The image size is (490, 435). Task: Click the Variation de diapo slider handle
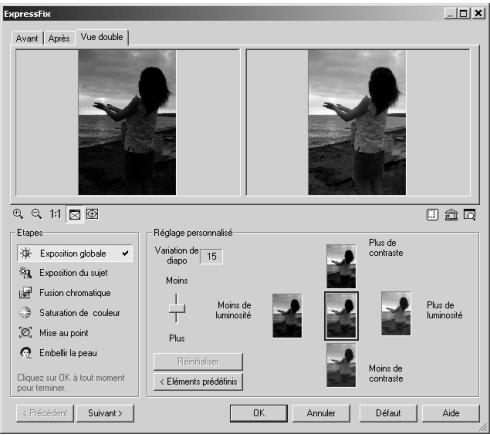[x=177, y=308]
